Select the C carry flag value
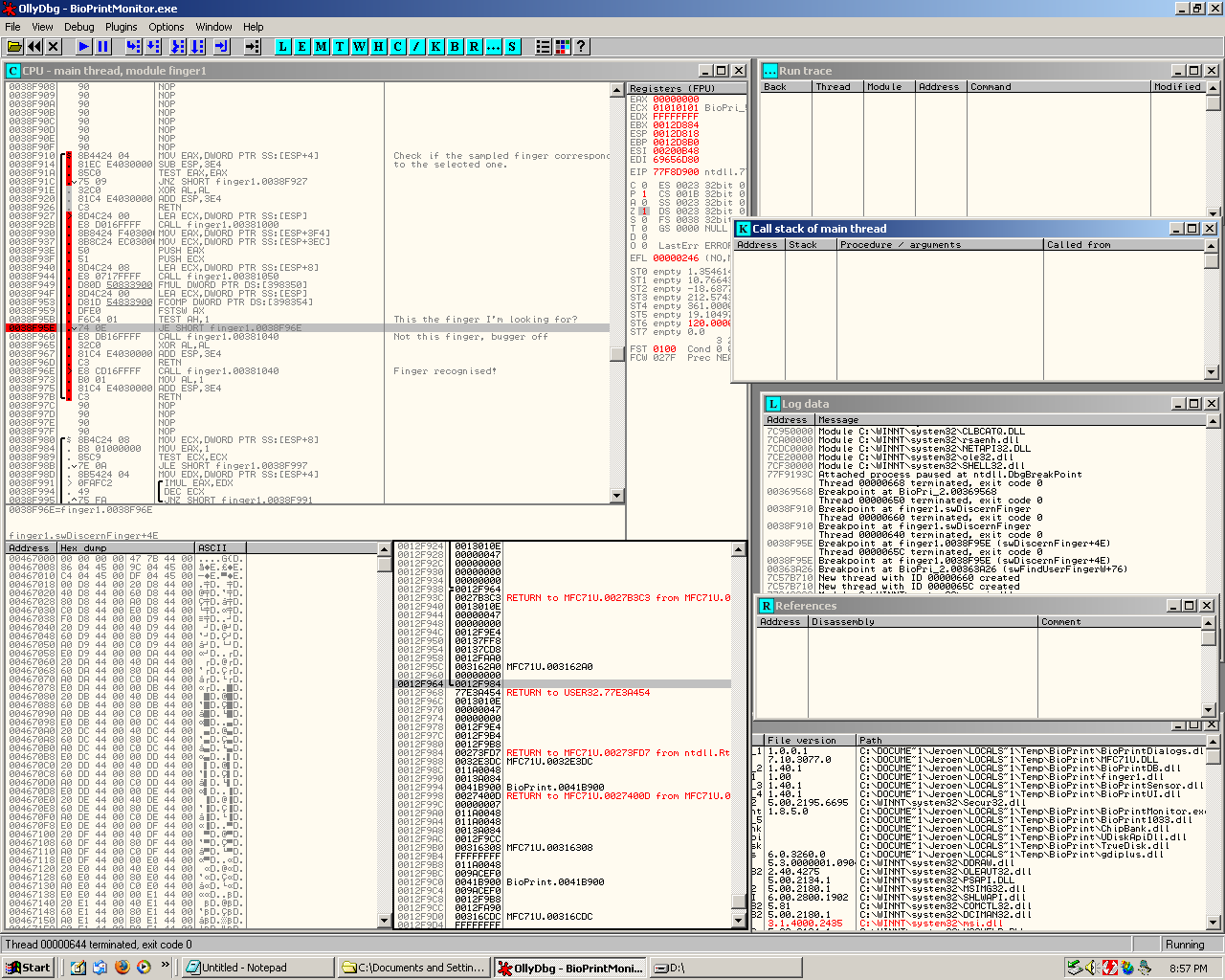Screen dimensions: 1225x980 644,186
